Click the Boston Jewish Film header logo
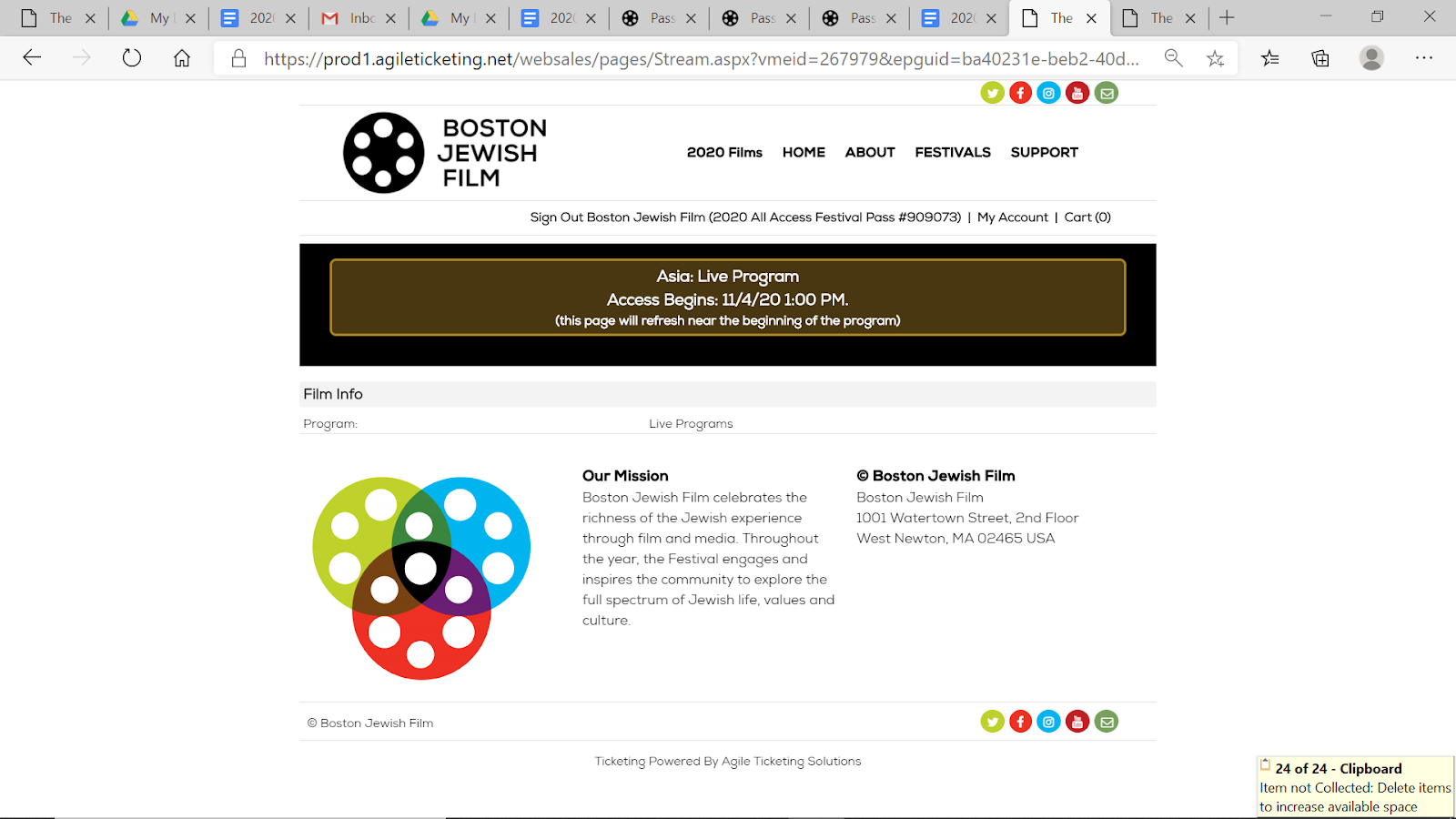Image resolution: width=1456 pixels, height=819 pixels. tap(445, 153)
